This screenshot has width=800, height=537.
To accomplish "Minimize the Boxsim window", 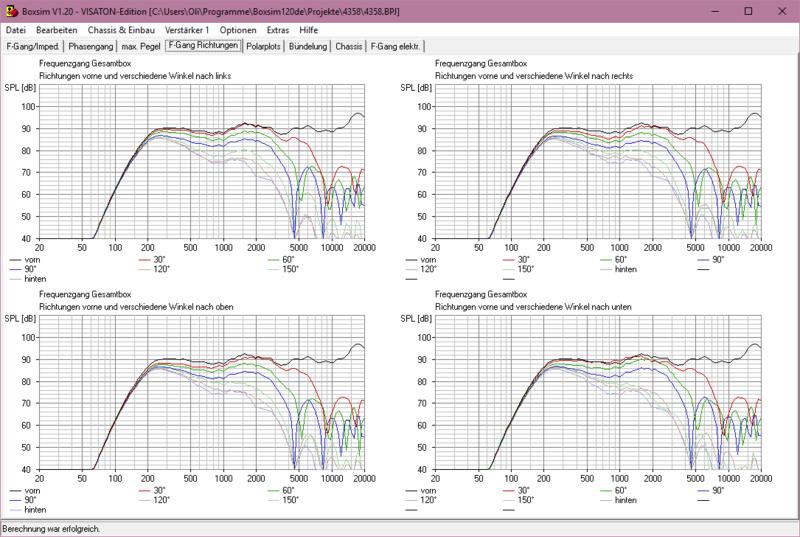I will [715, 11].
